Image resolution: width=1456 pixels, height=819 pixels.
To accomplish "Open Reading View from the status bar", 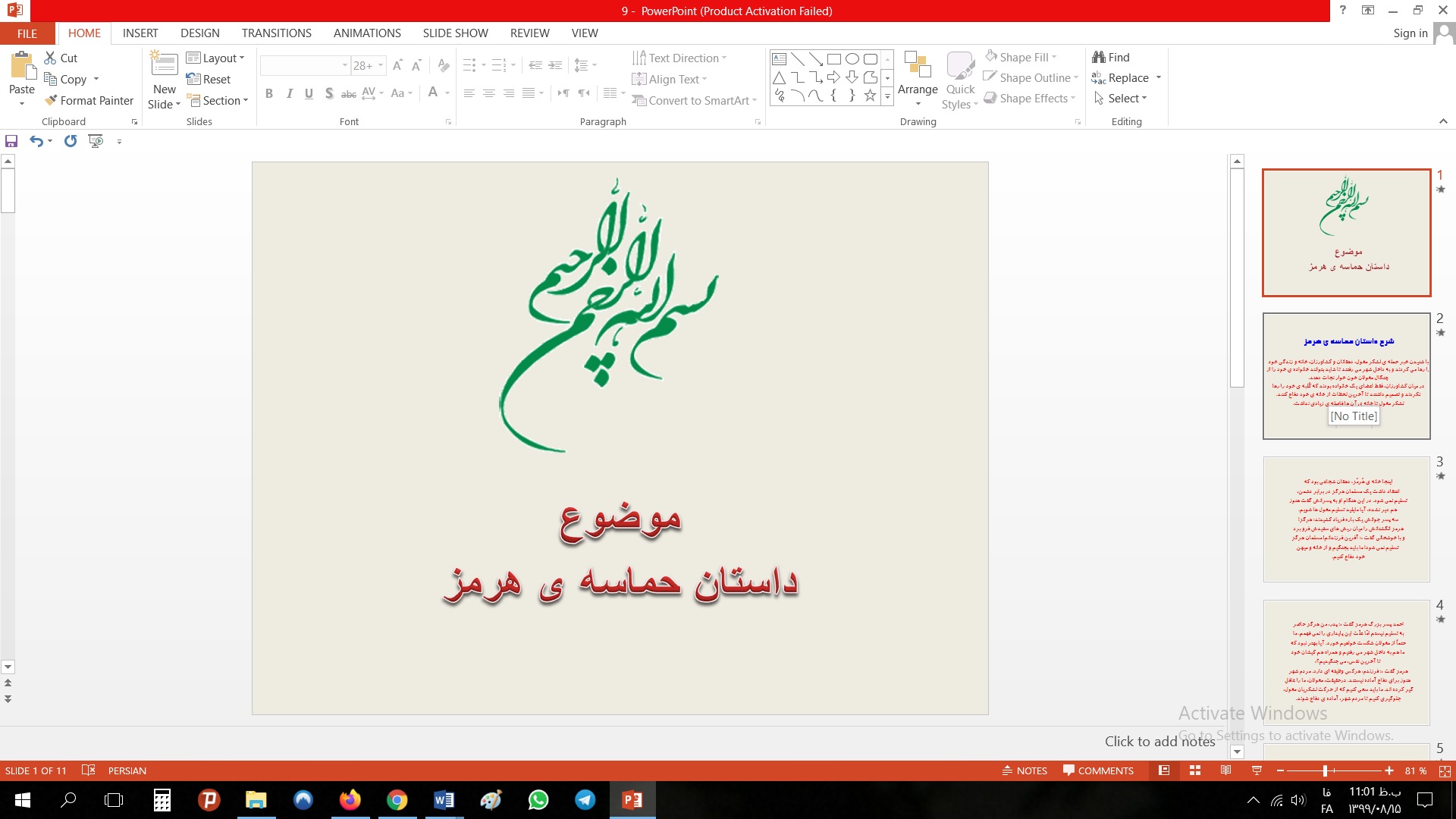I will [x=1225, y=770].
